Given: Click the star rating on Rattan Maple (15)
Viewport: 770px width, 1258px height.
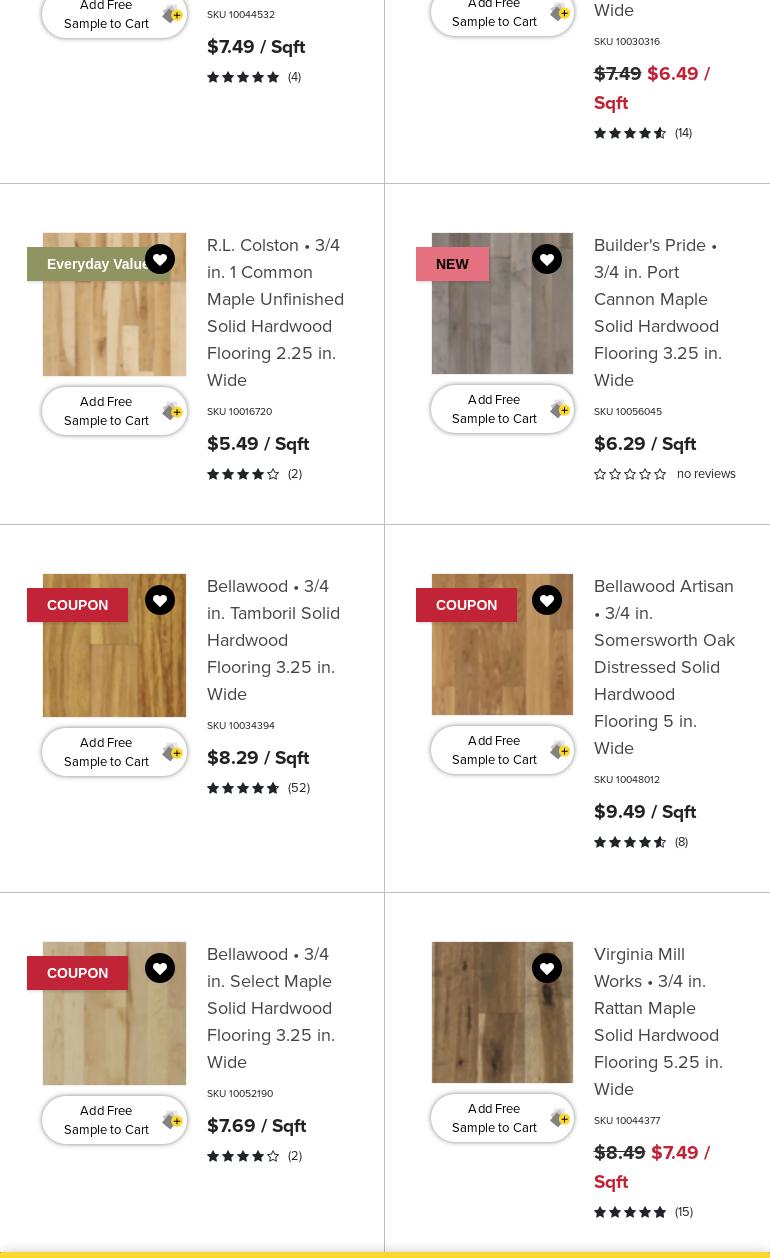Looking at the screenshot, I should 630,1212.
